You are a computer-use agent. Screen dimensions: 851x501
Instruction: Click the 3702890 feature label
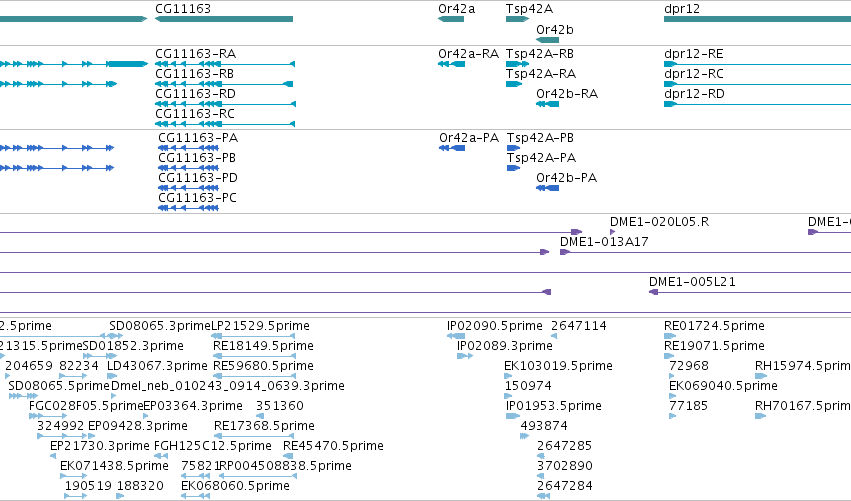(564, 467)
